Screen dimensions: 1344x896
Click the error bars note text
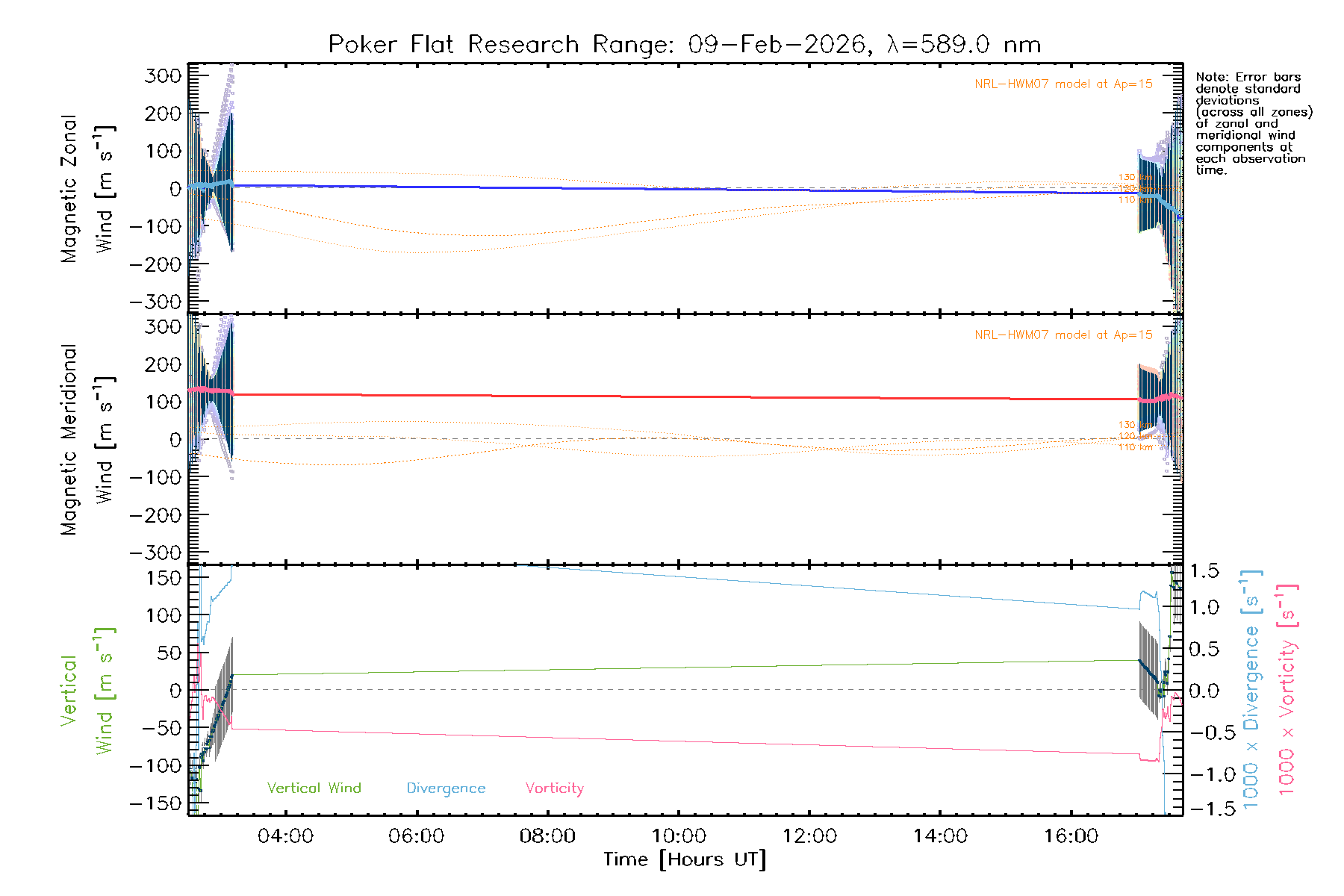click(x=1253, y=123)
